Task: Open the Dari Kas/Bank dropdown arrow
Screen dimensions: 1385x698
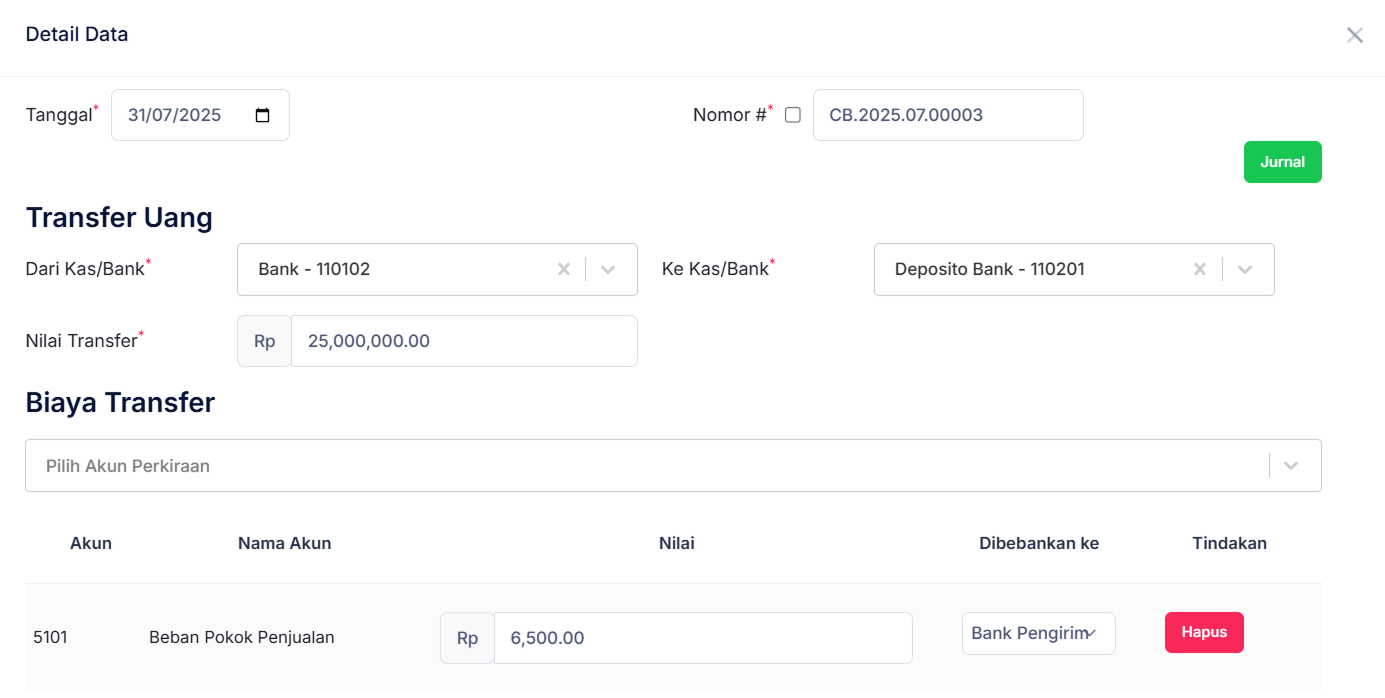Action: pyautogui.click(x=608, y=268)
